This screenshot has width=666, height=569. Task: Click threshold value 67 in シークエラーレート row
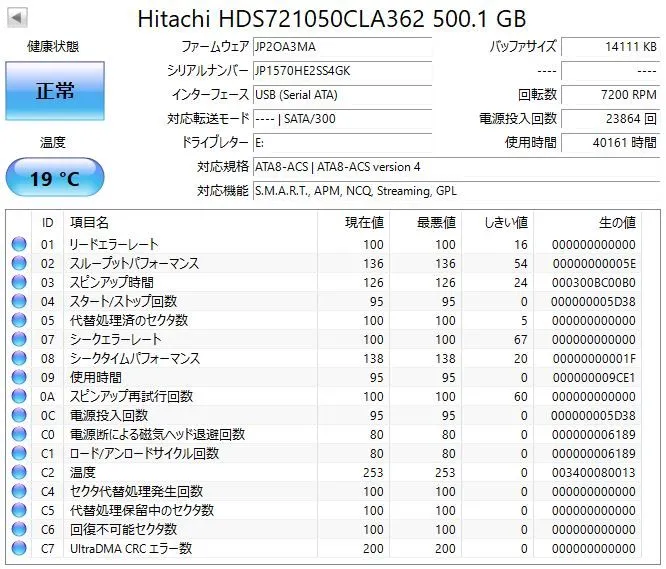click(x=520, y=339)
